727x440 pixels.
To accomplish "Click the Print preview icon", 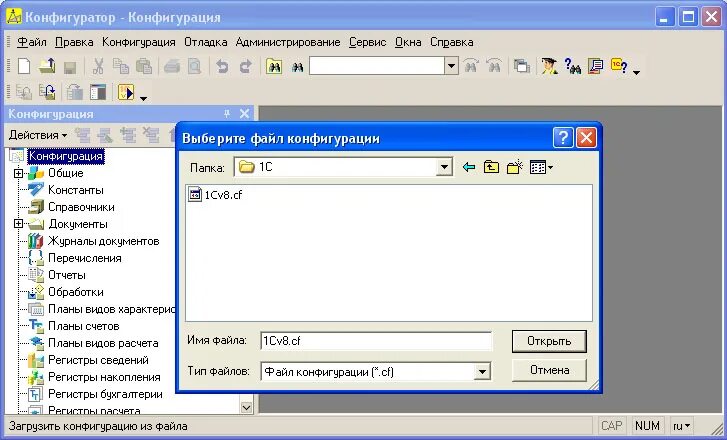I will (x=195, y=67).
